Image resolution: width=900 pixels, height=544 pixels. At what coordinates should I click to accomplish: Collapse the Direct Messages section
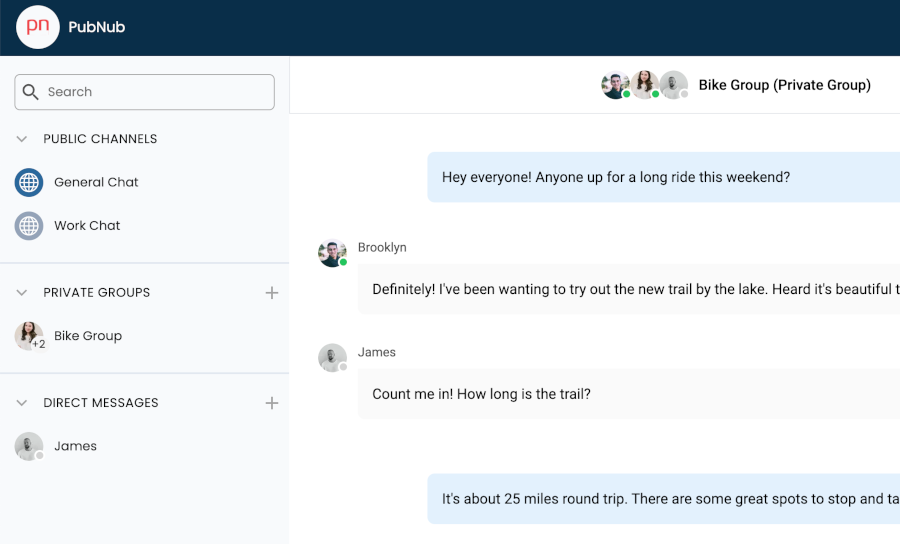pos(22,403)
